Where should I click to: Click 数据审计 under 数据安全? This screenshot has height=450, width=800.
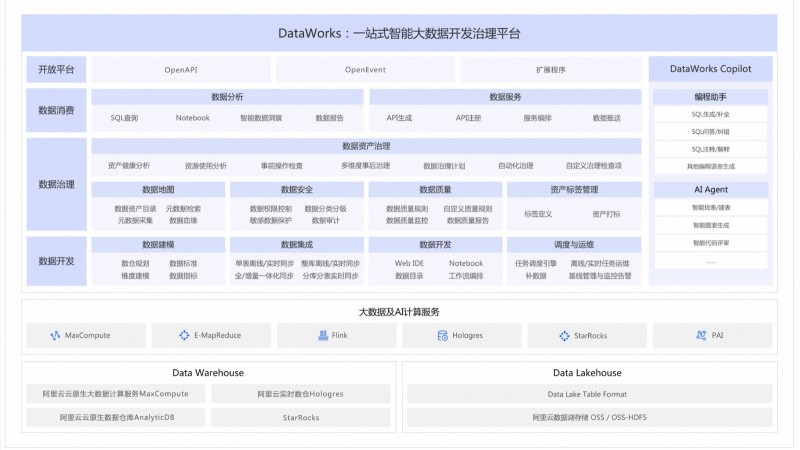point(326,220)
